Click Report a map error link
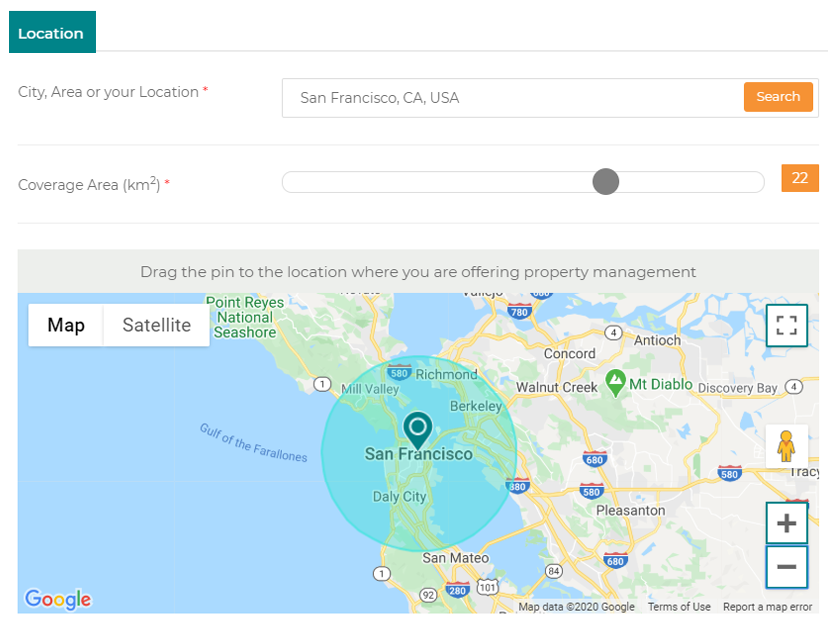 (x=767, y=607)
